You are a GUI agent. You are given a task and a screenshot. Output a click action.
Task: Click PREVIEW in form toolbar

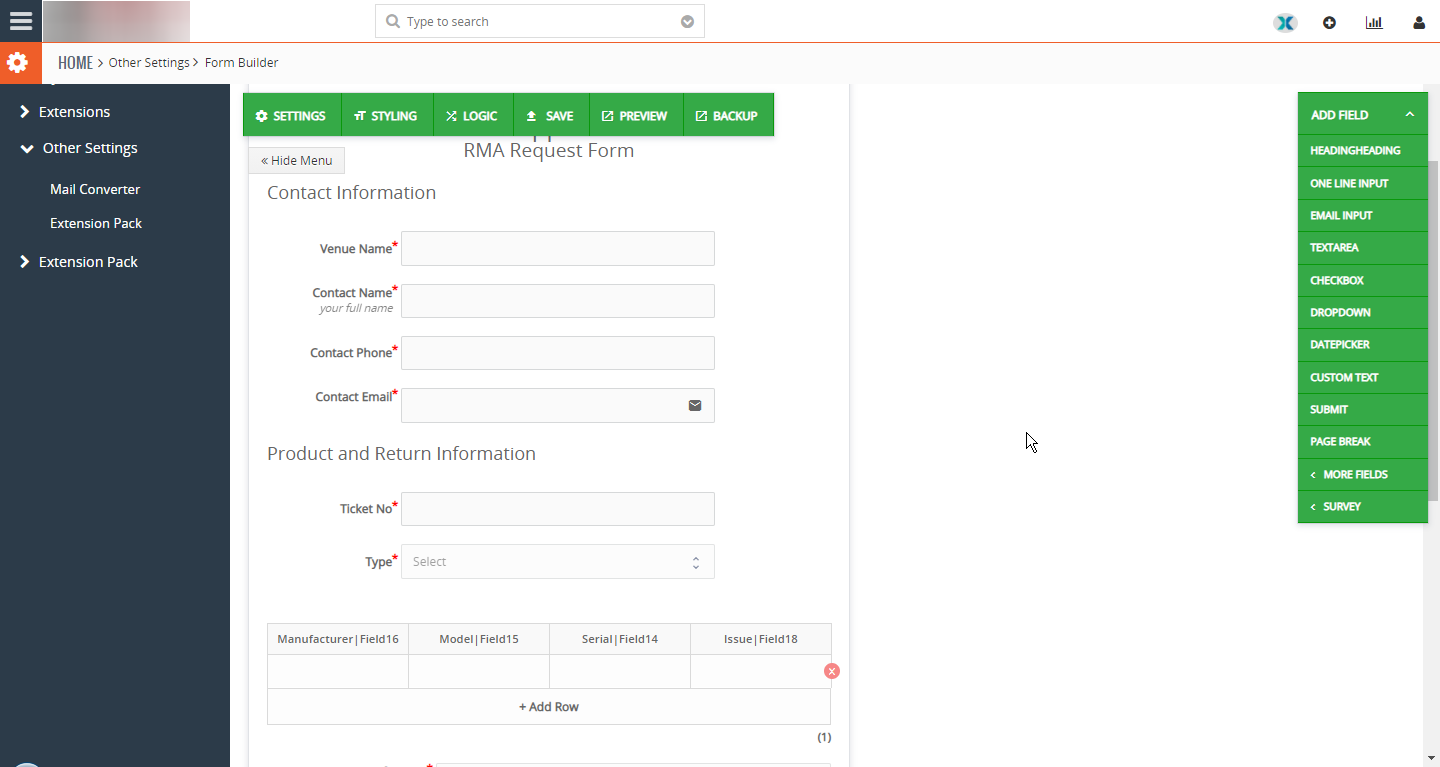click(x=635, y=115)
